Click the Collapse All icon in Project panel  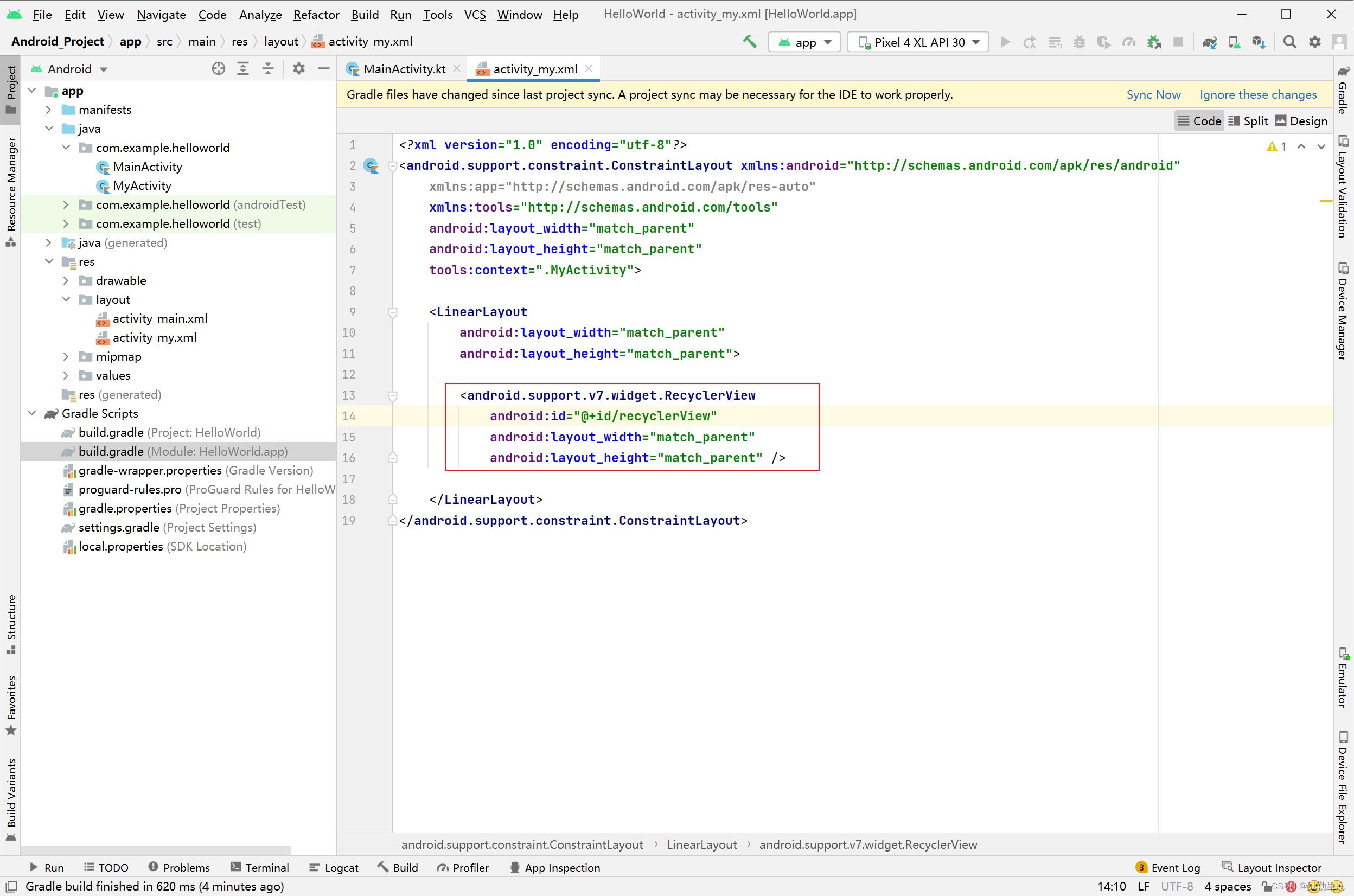(267, 68)
